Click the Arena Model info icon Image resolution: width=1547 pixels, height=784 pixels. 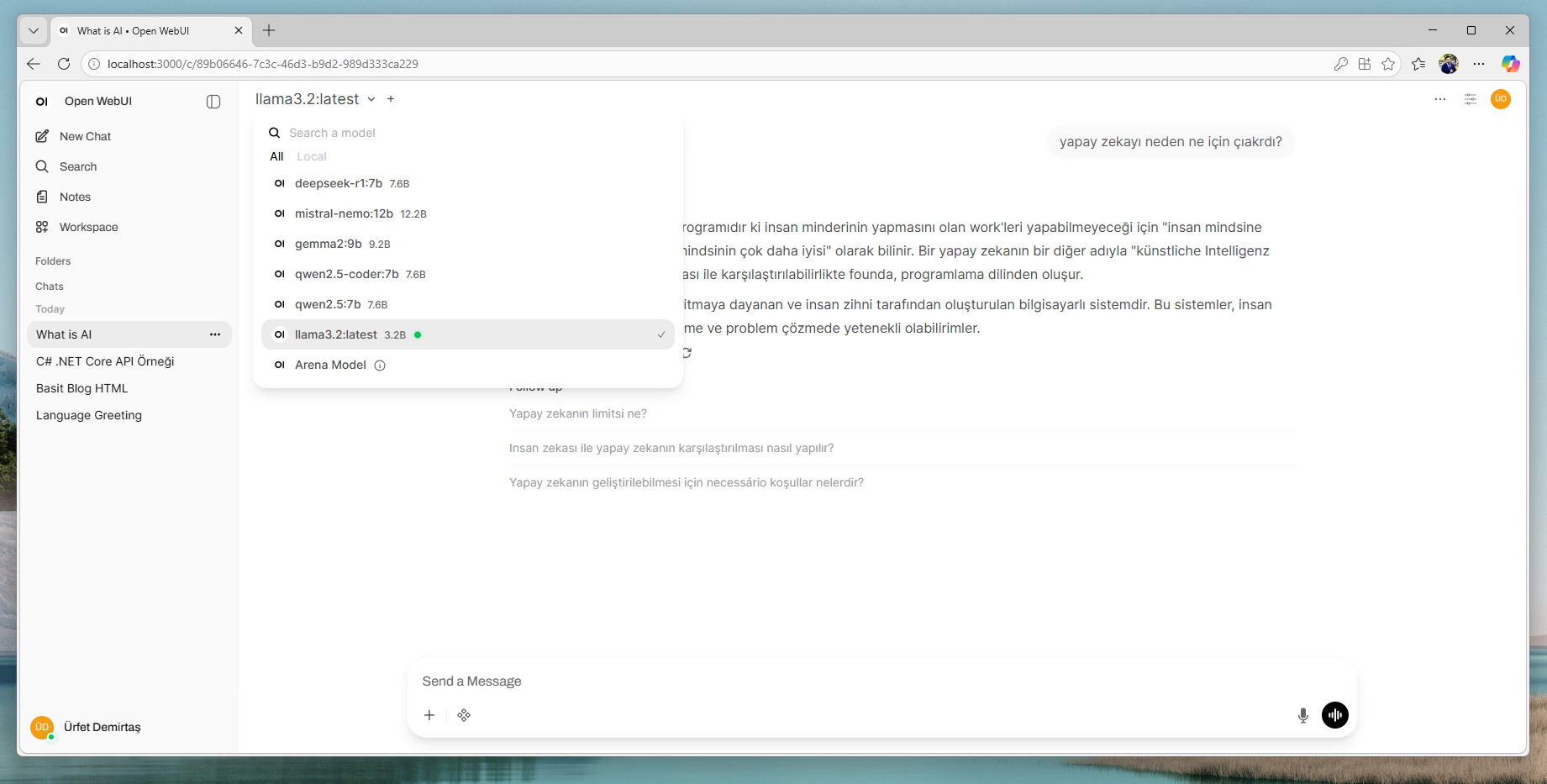click(x=380, y=366)
